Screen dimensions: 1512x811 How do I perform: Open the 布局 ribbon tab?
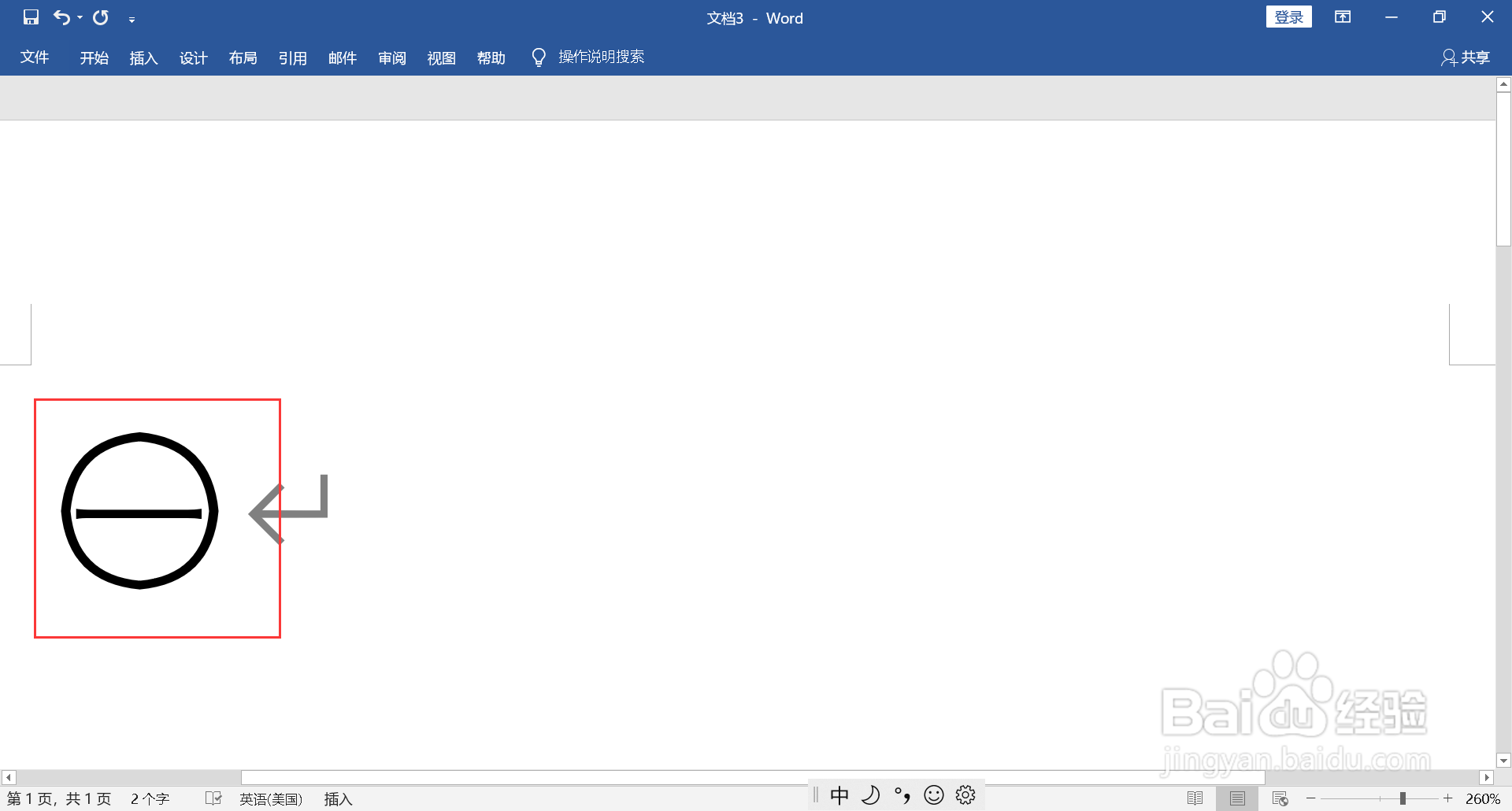[x=243, y=57]
